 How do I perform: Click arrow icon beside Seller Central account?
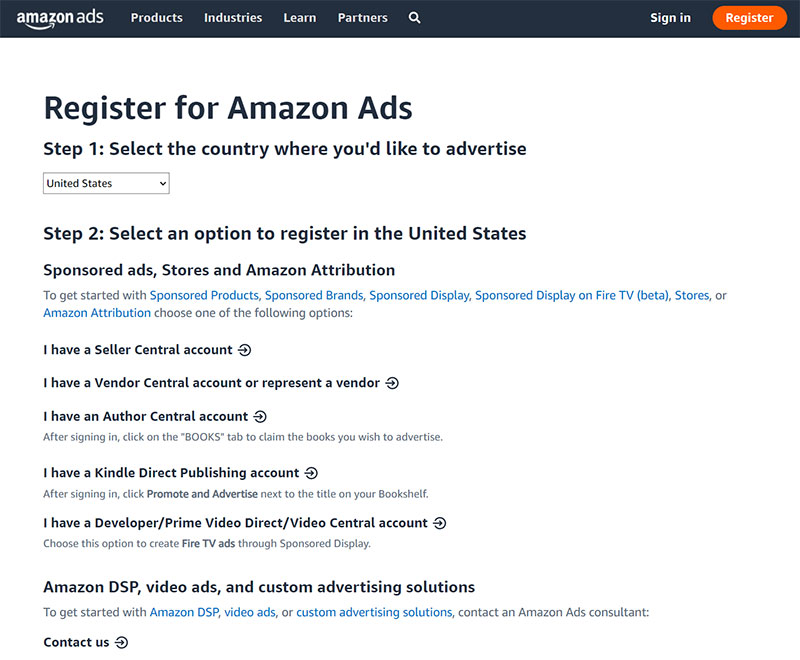click(245, 350)
